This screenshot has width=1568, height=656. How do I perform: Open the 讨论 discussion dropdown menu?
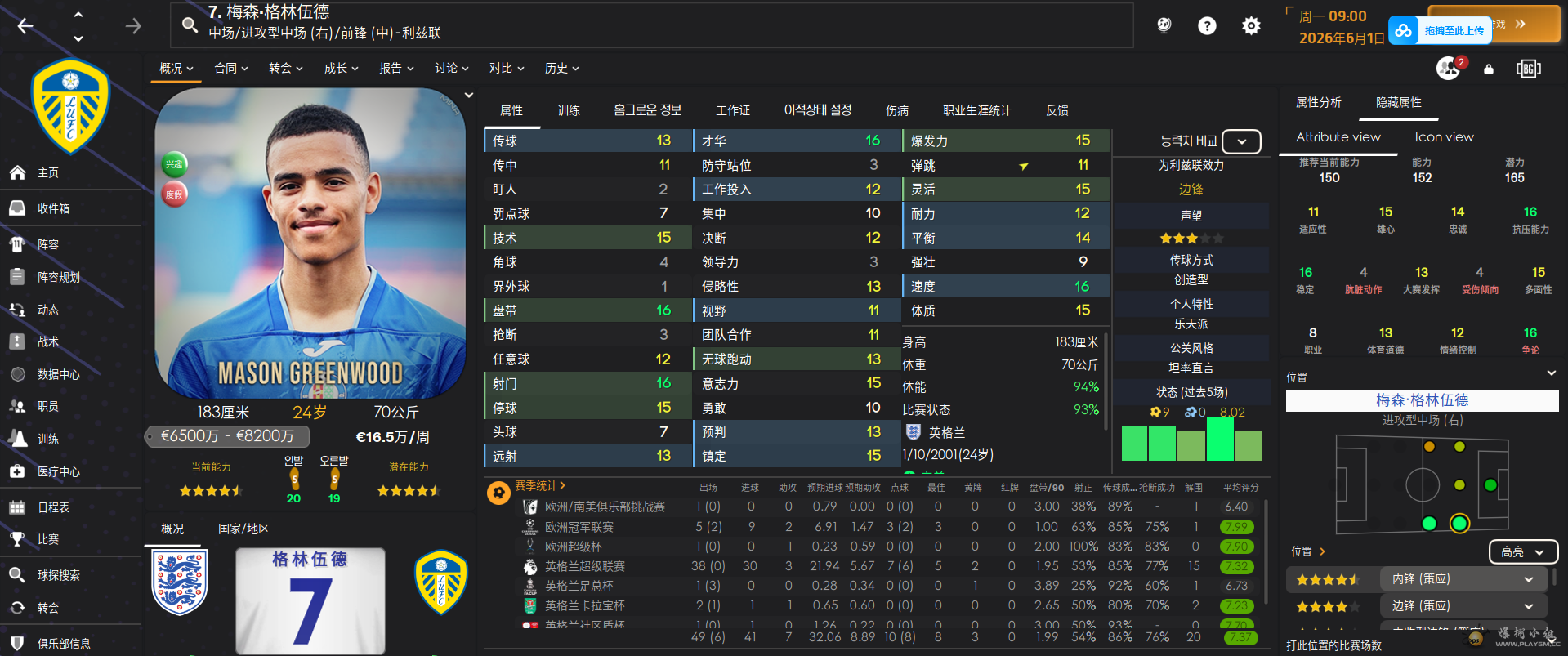pos(452,69)
